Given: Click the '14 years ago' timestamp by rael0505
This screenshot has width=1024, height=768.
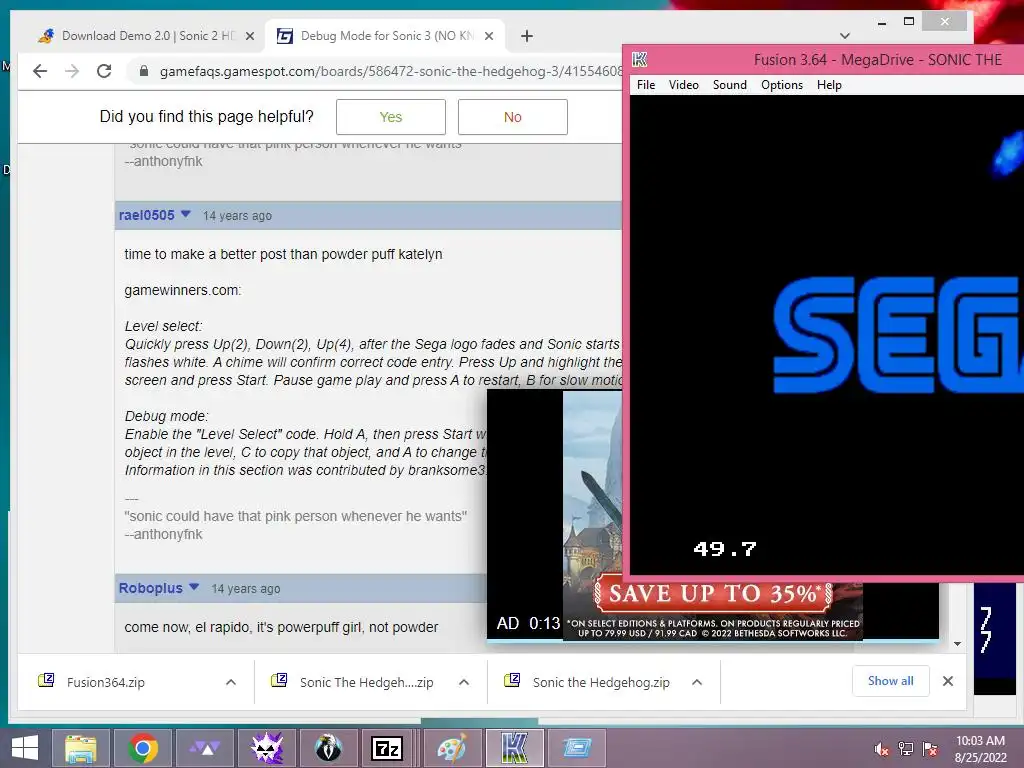Looking at the screenshot, I should coord(237,216).
